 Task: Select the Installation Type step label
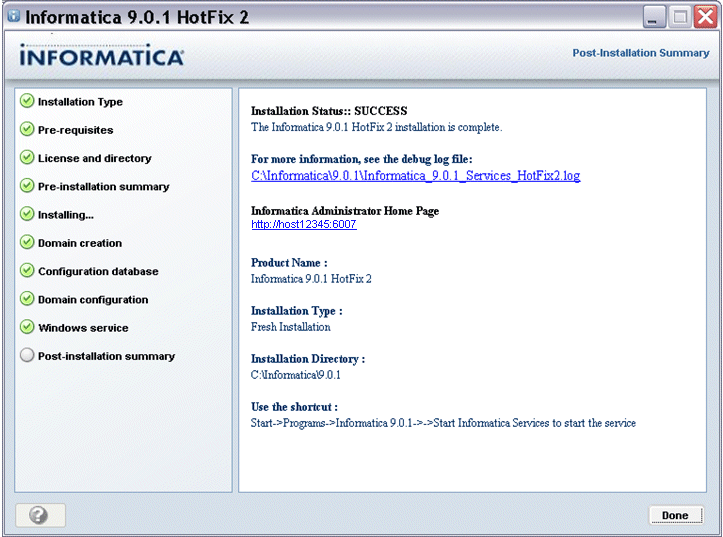[x=80, y=102]
